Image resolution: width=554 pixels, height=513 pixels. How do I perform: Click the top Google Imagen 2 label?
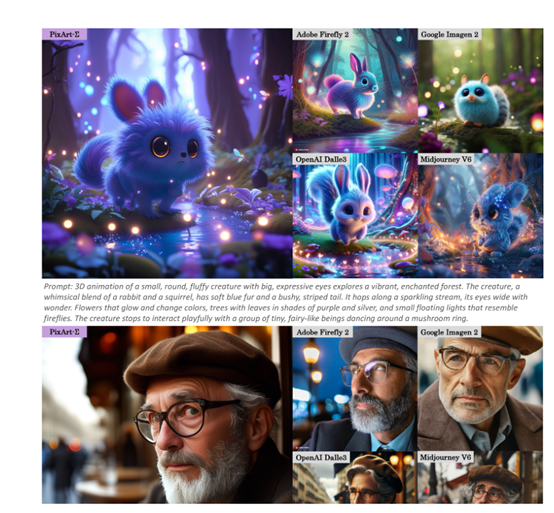[449, 34]
